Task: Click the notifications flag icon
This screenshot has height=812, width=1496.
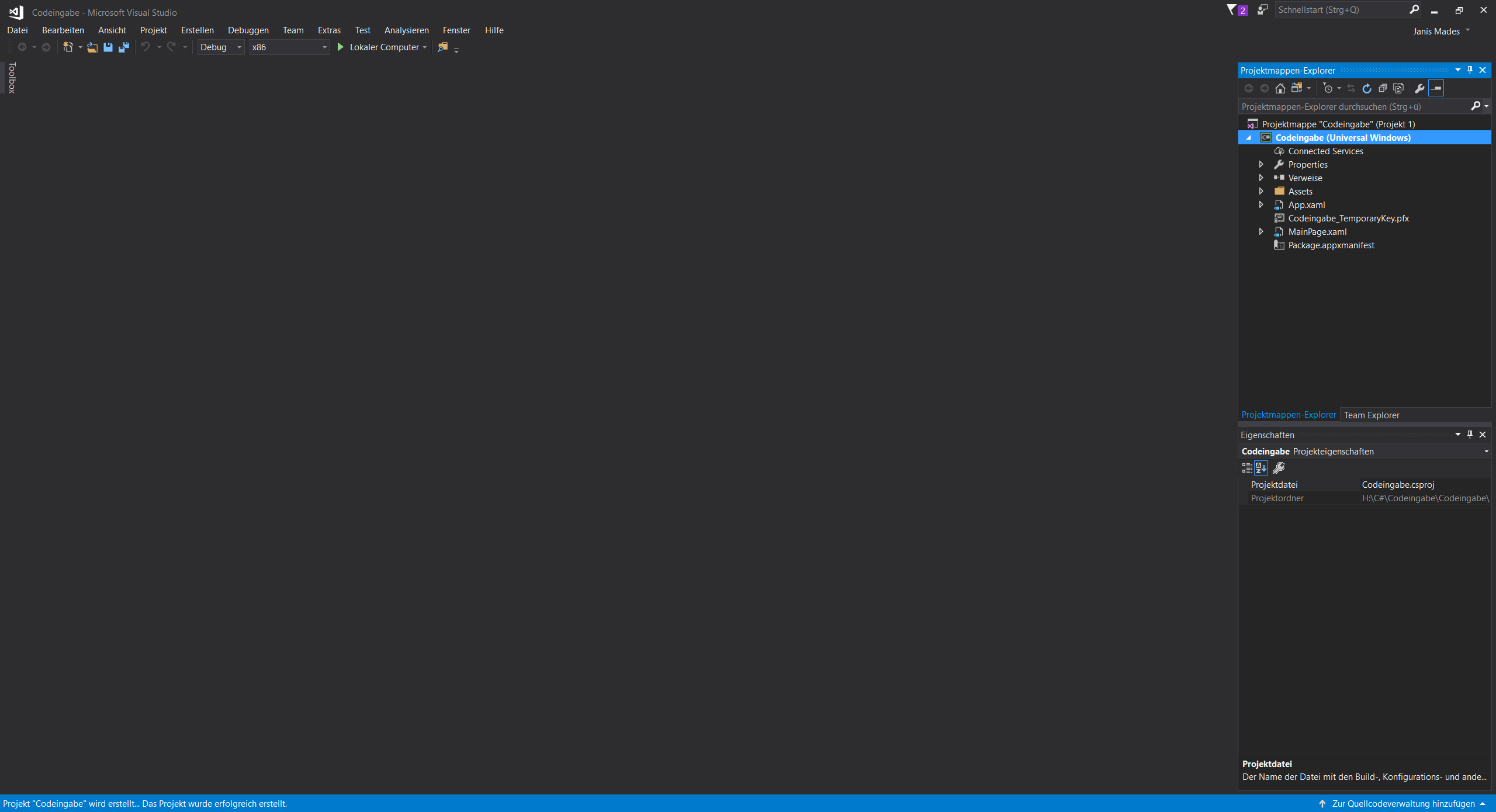Action: [1232, 10]
